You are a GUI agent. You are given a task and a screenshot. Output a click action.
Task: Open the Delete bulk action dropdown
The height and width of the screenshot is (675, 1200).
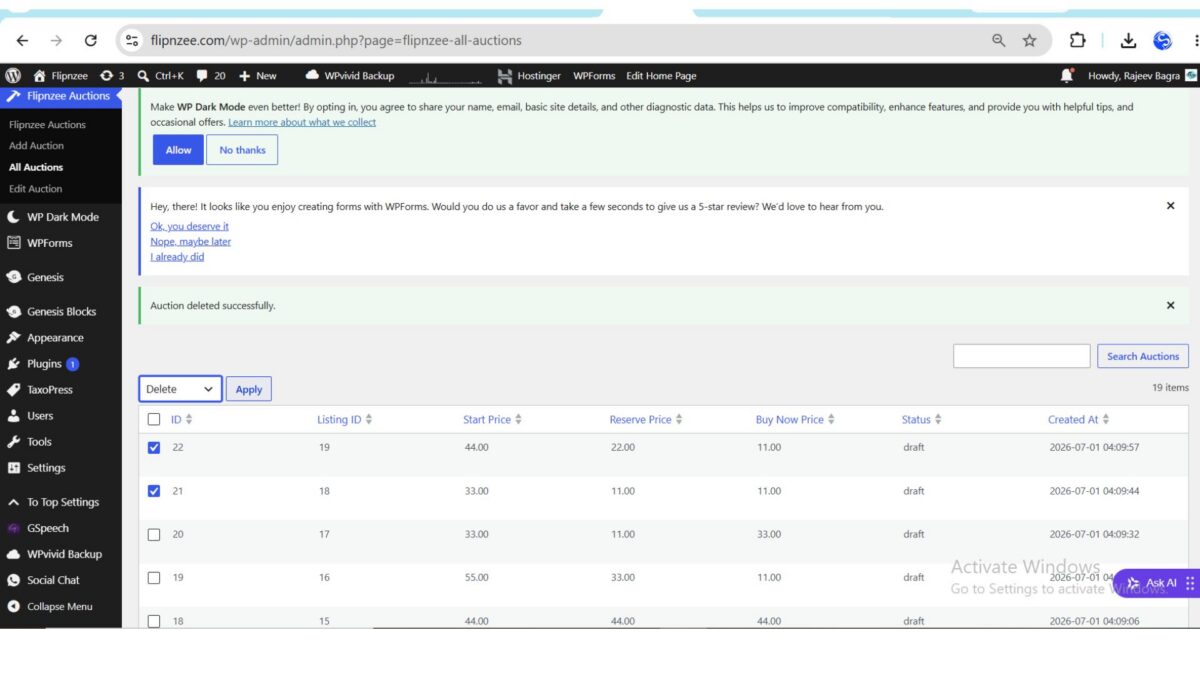click(180, 389)
